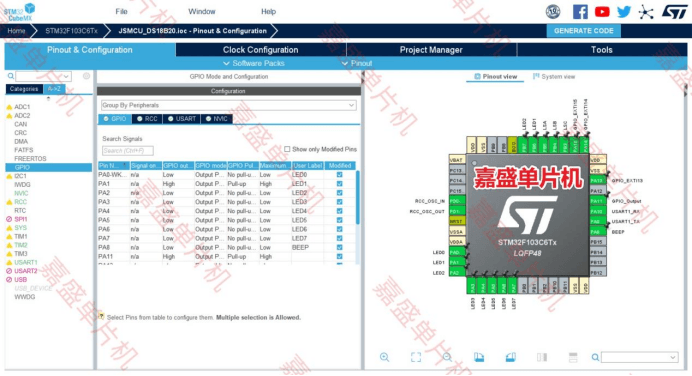
Task: Open the category settings gear icon
Action: tap(86, 76)
